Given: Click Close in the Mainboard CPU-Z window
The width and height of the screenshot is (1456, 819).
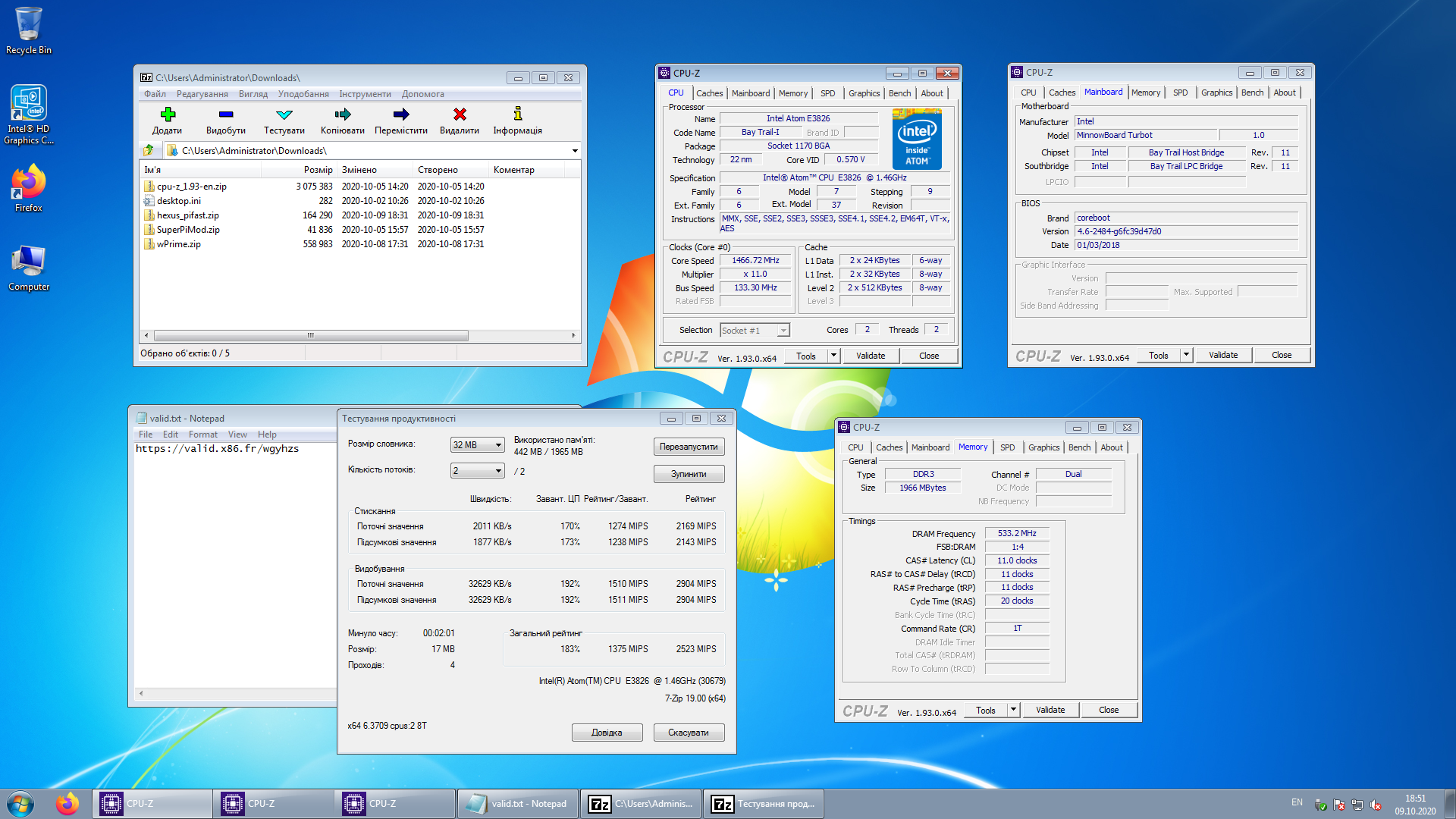Looking at the screenshot, I should coord(1282,355).
